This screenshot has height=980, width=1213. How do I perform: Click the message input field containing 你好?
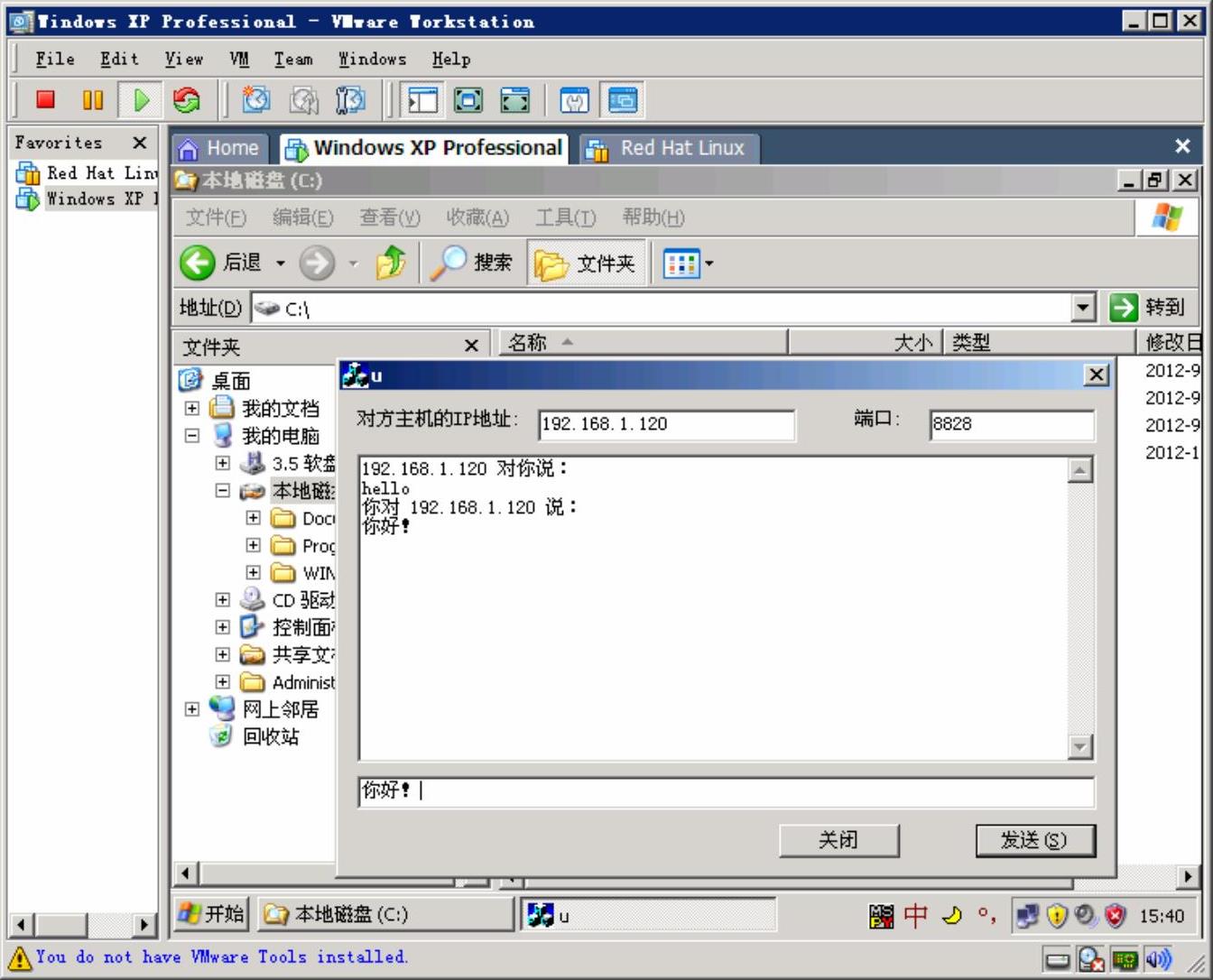727,791
